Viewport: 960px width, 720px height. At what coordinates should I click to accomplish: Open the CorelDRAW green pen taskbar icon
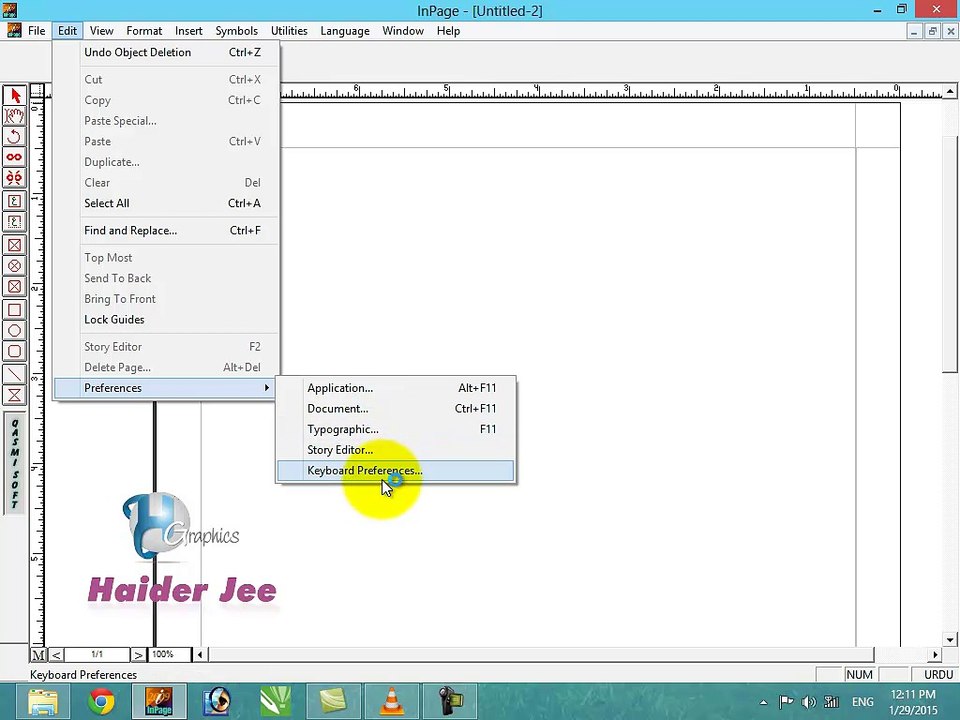[276, 701]
